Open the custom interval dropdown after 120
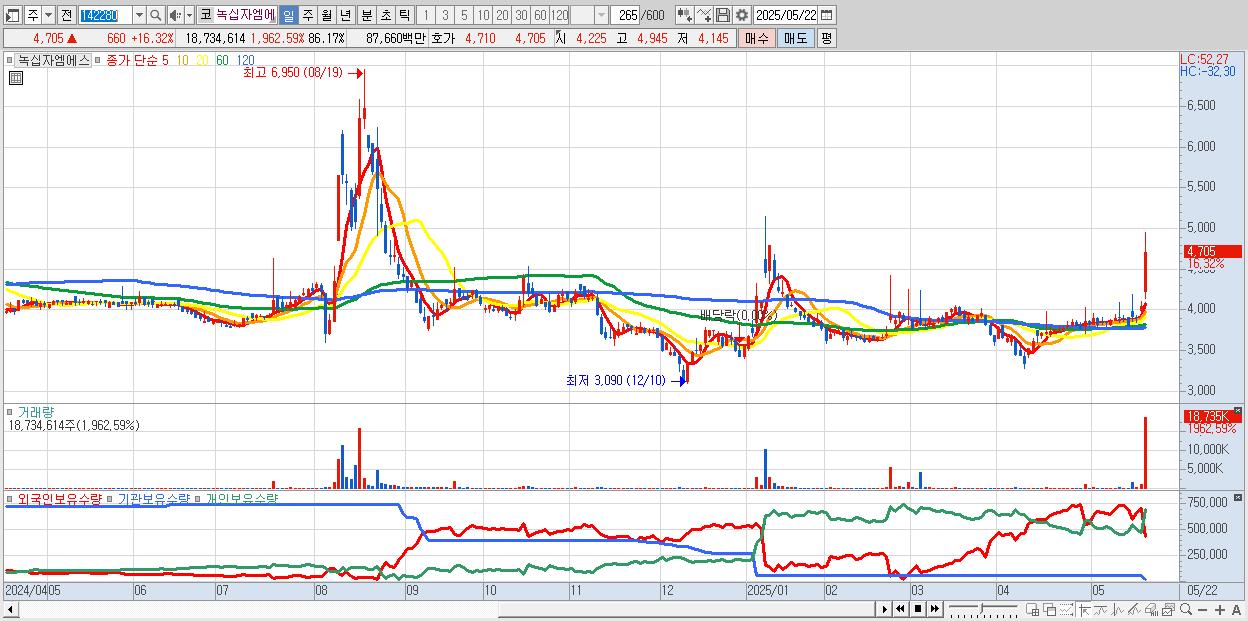1248x621 pixels. tap(601, 15)
